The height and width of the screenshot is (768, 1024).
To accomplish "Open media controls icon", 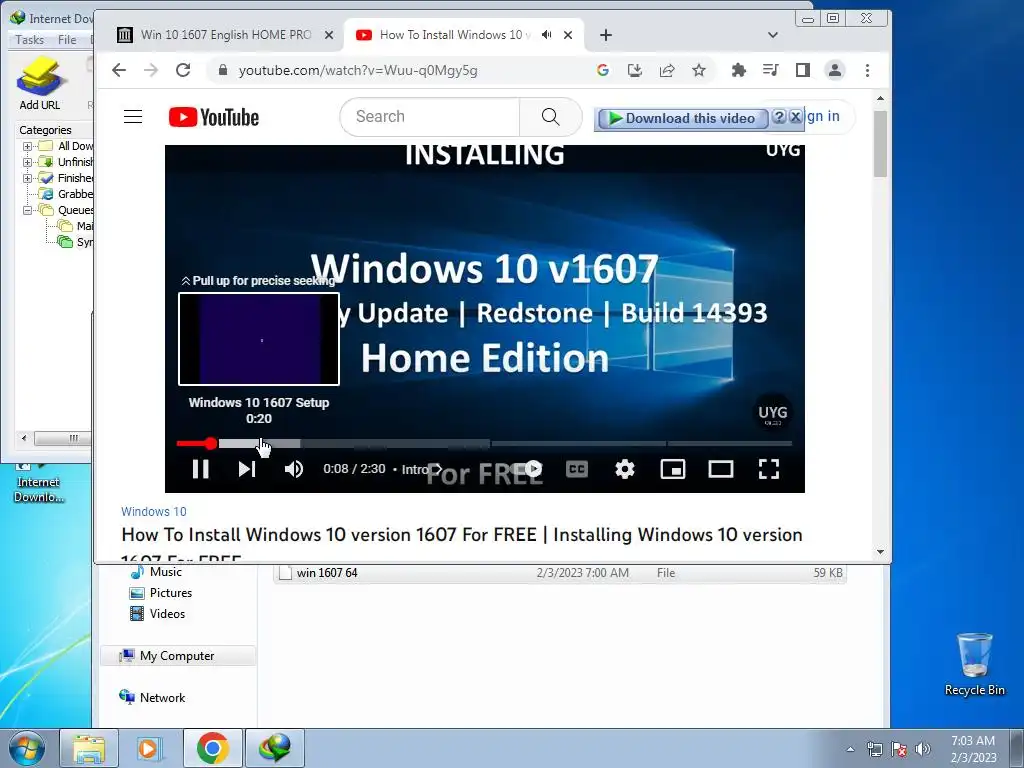I will [771, 70].
